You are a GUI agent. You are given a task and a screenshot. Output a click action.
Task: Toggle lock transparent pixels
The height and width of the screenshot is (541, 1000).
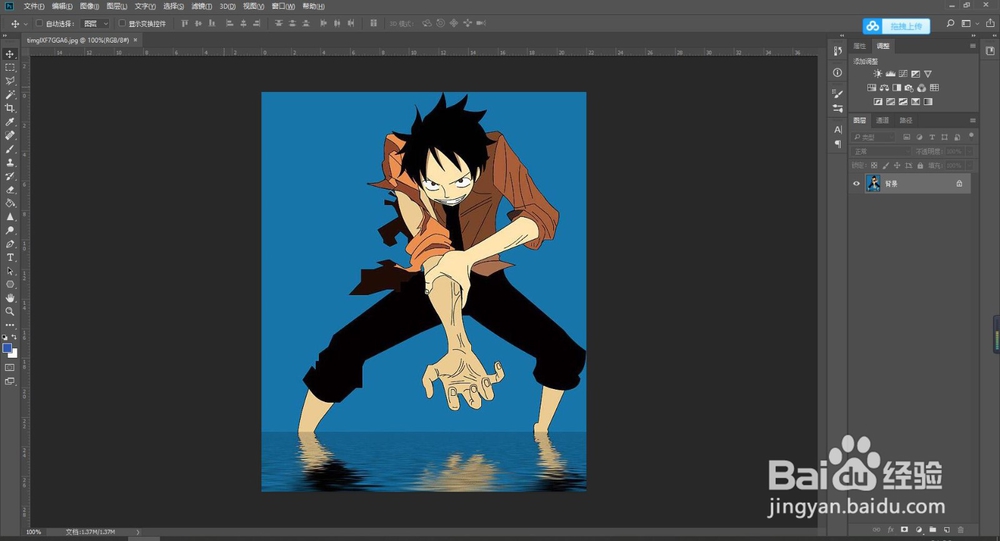pyautogui.click(x=874, y=165)
